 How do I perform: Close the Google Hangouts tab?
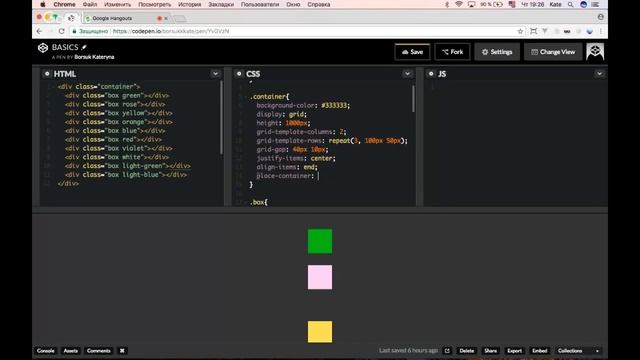[x=166, y=18]
